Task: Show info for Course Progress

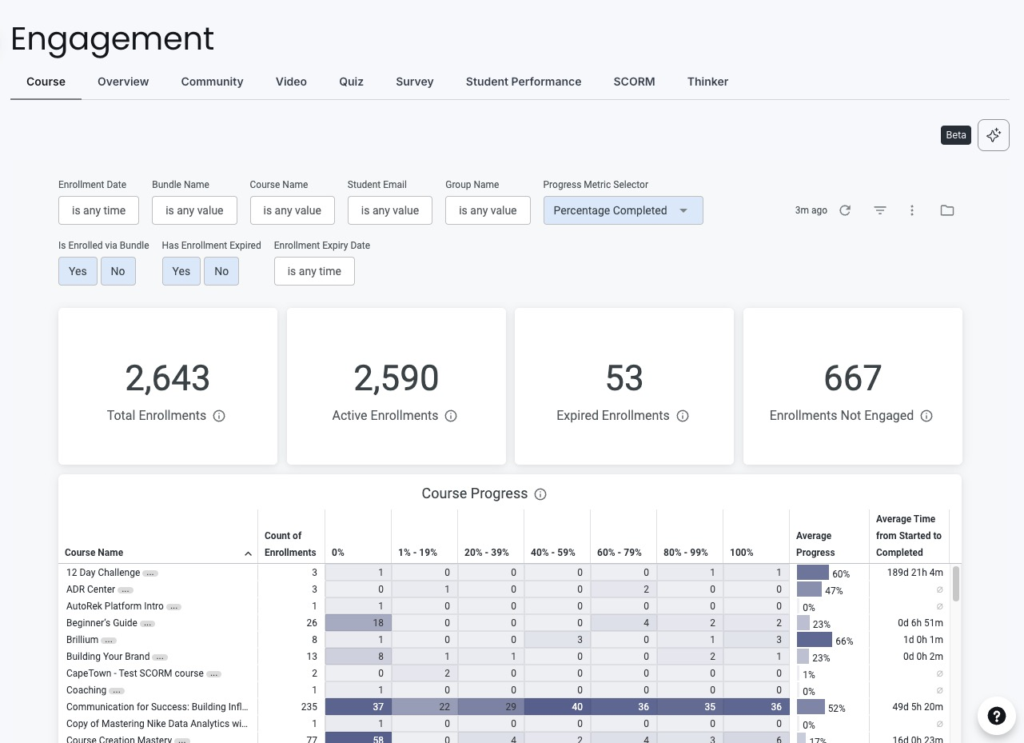Action: coord(540,494)
